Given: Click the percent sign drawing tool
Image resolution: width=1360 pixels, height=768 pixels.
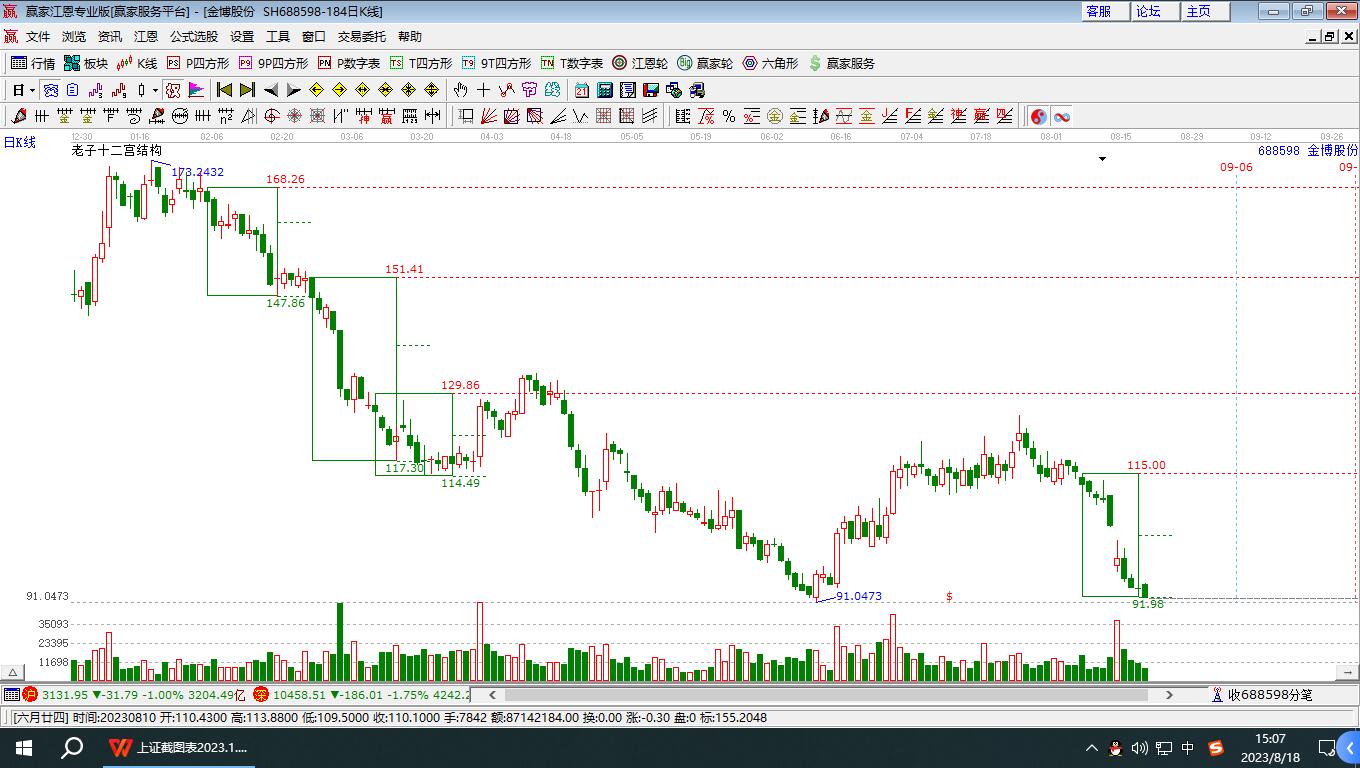Looking at the screenshot, I should point(729,116).
